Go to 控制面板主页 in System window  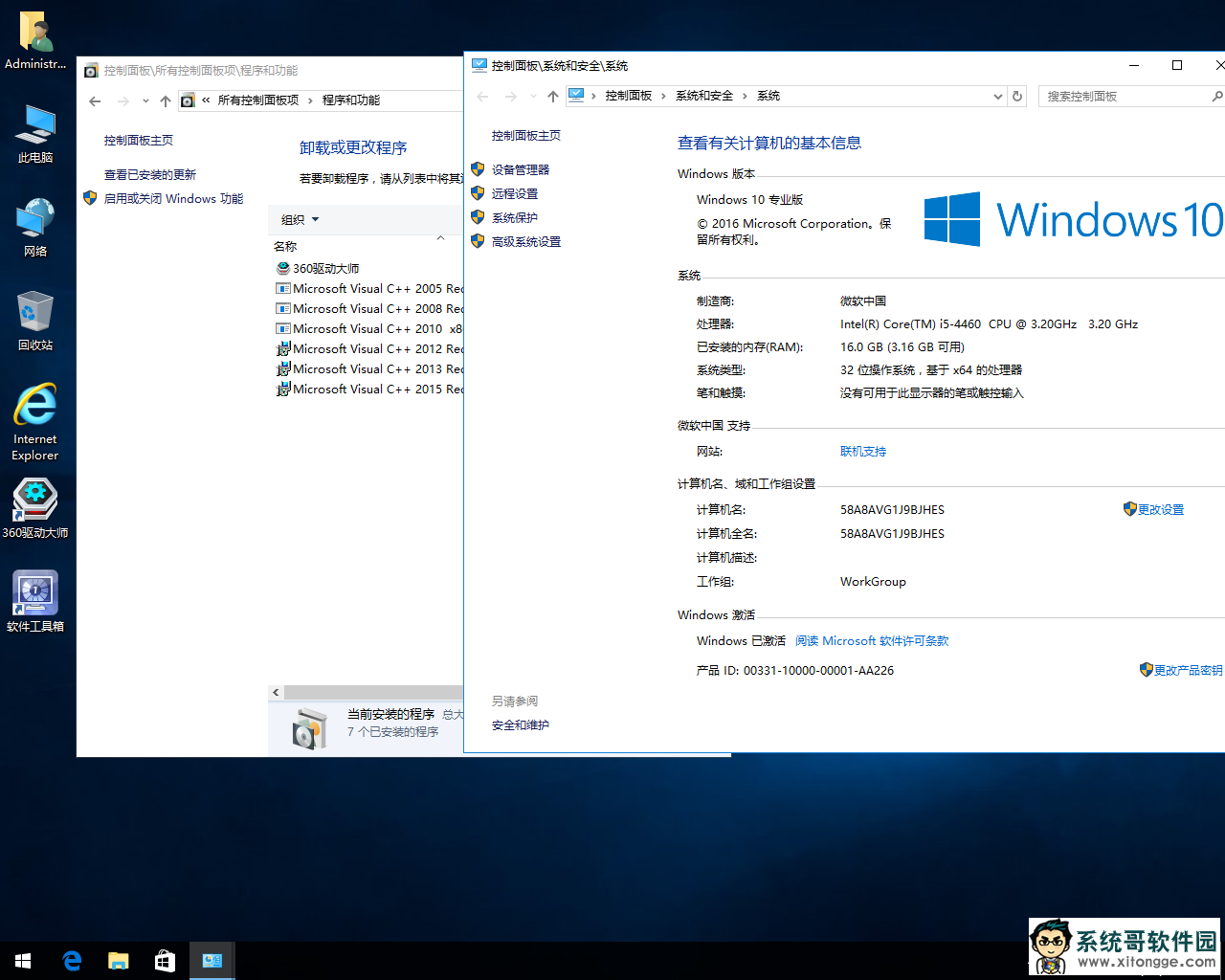pyautogui.click(x=526, y=135)
